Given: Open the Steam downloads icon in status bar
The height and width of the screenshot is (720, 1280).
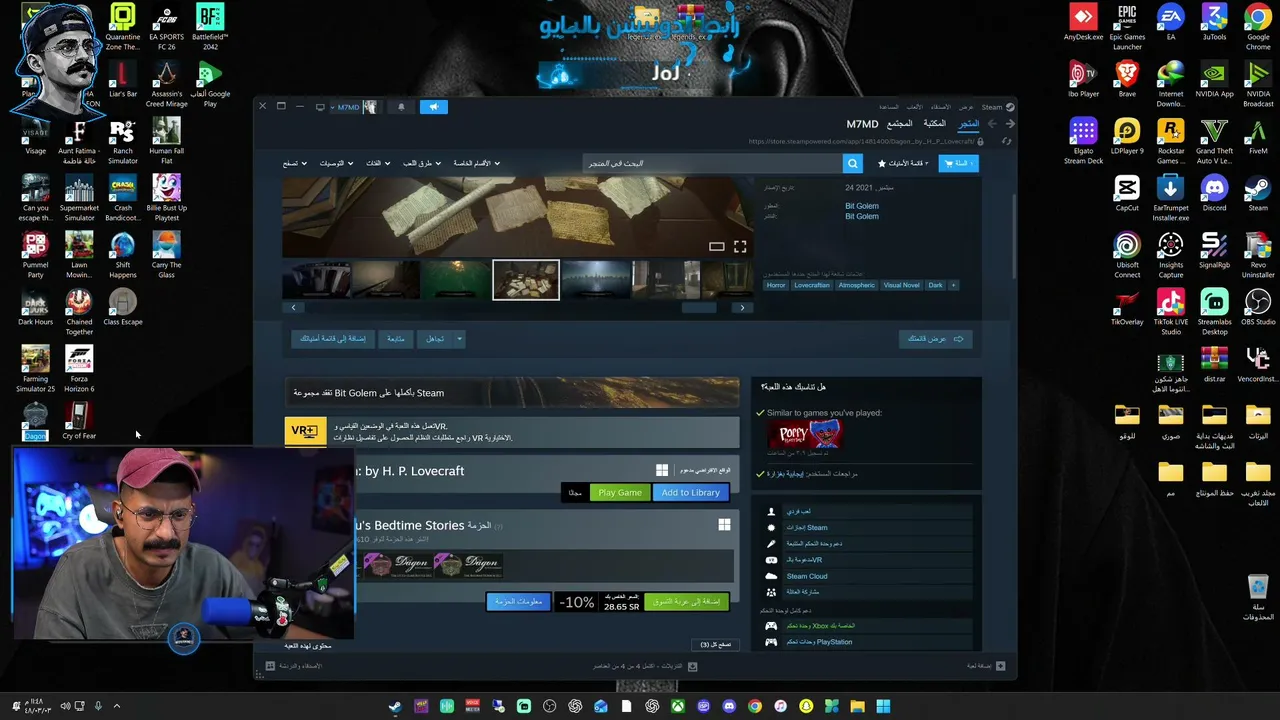Looking at the screenshot, I should 694,666.
